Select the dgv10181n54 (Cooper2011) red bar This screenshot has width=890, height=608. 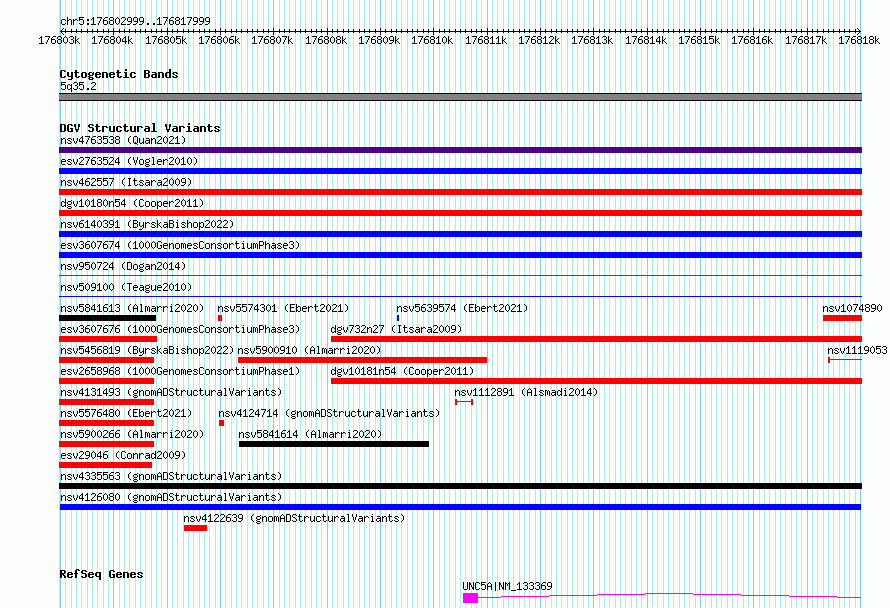click(597, 381)
